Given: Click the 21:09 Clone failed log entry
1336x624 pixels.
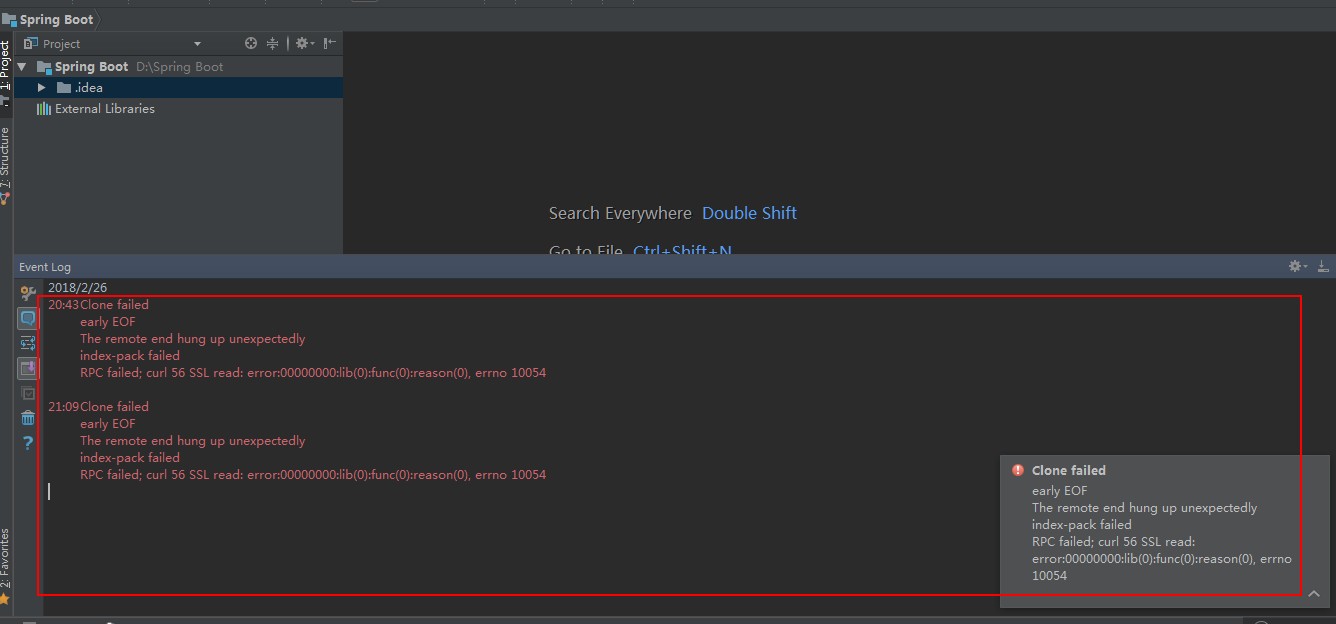Looking at the screenshot, I should tap(98, 406).
